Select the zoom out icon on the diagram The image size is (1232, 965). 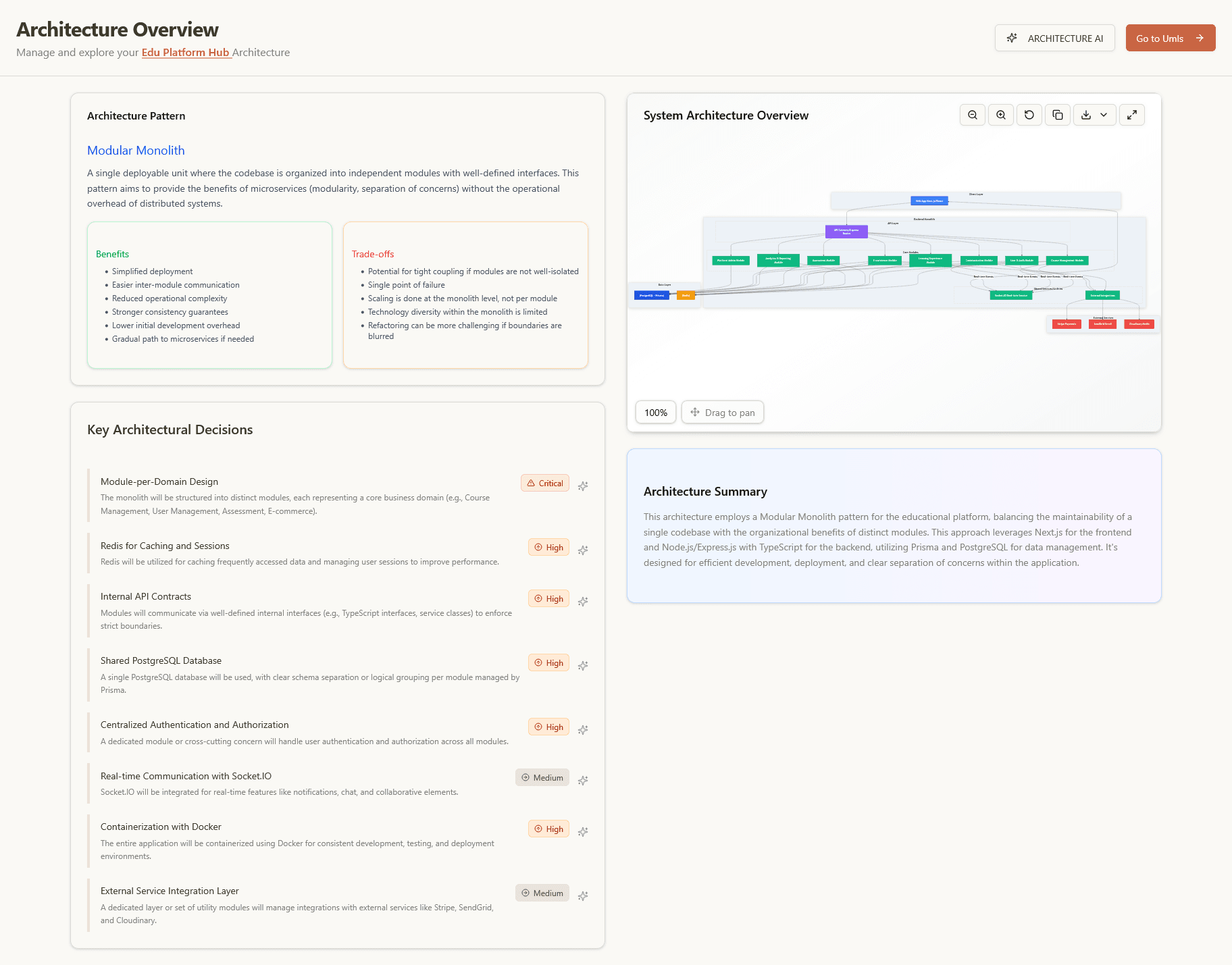click(973, 115)
